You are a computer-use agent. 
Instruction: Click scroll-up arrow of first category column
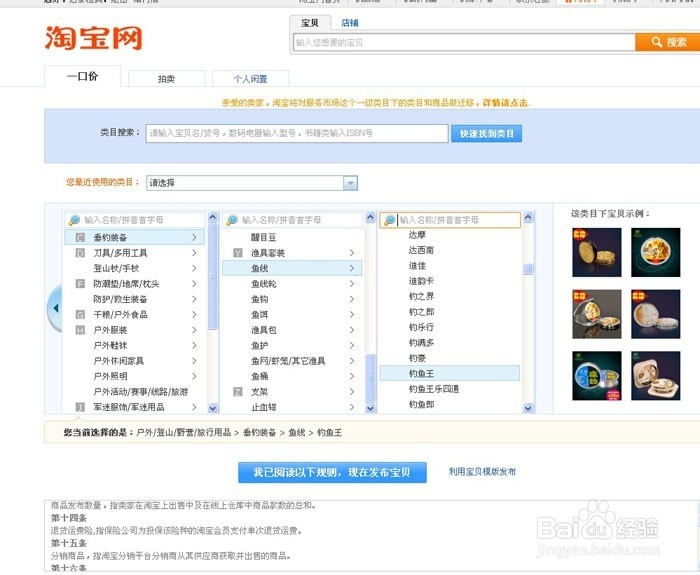[213, 217]
